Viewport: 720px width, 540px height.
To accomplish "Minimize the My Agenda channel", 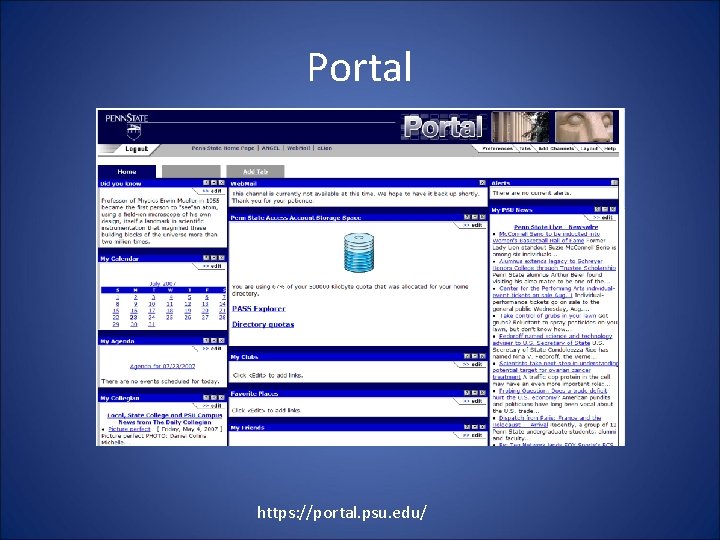I will point(214,341).
